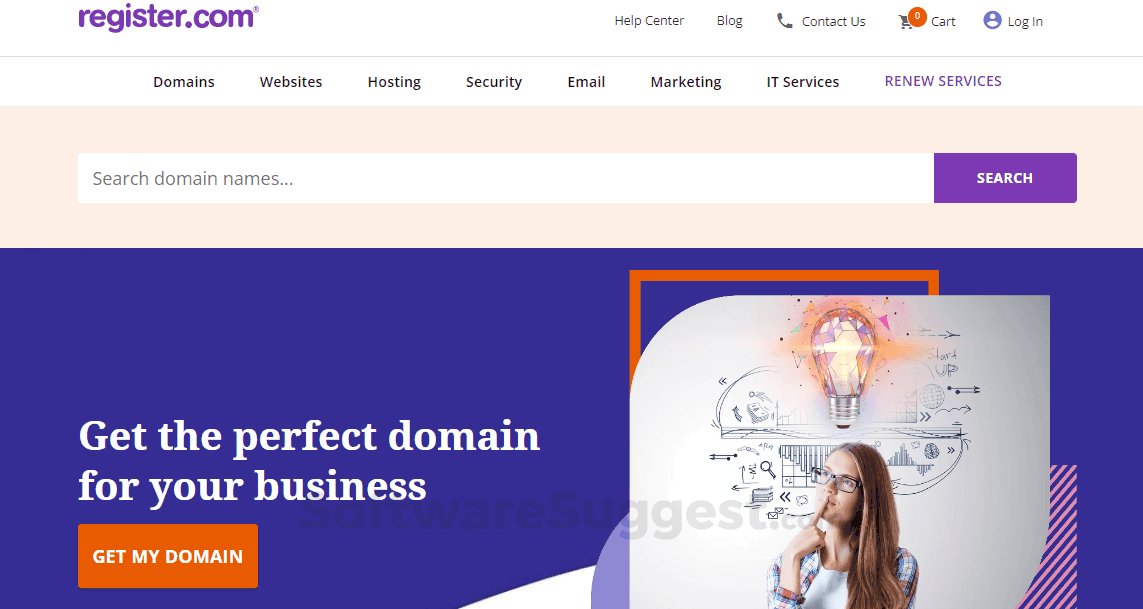Click the Contact Us link text

point(834,21)
